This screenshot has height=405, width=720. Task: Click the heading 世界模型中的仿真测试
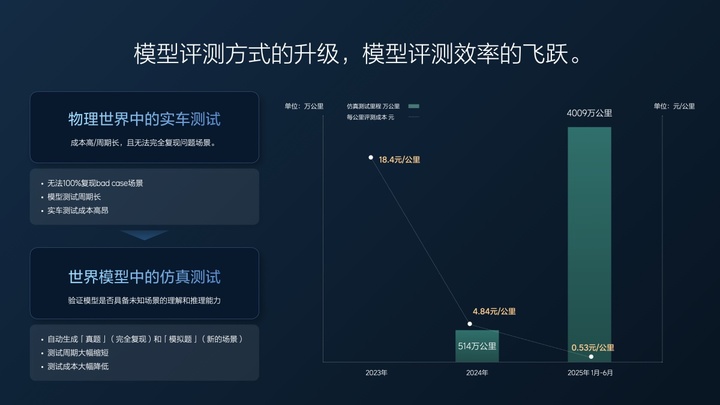tap(144, 277)
